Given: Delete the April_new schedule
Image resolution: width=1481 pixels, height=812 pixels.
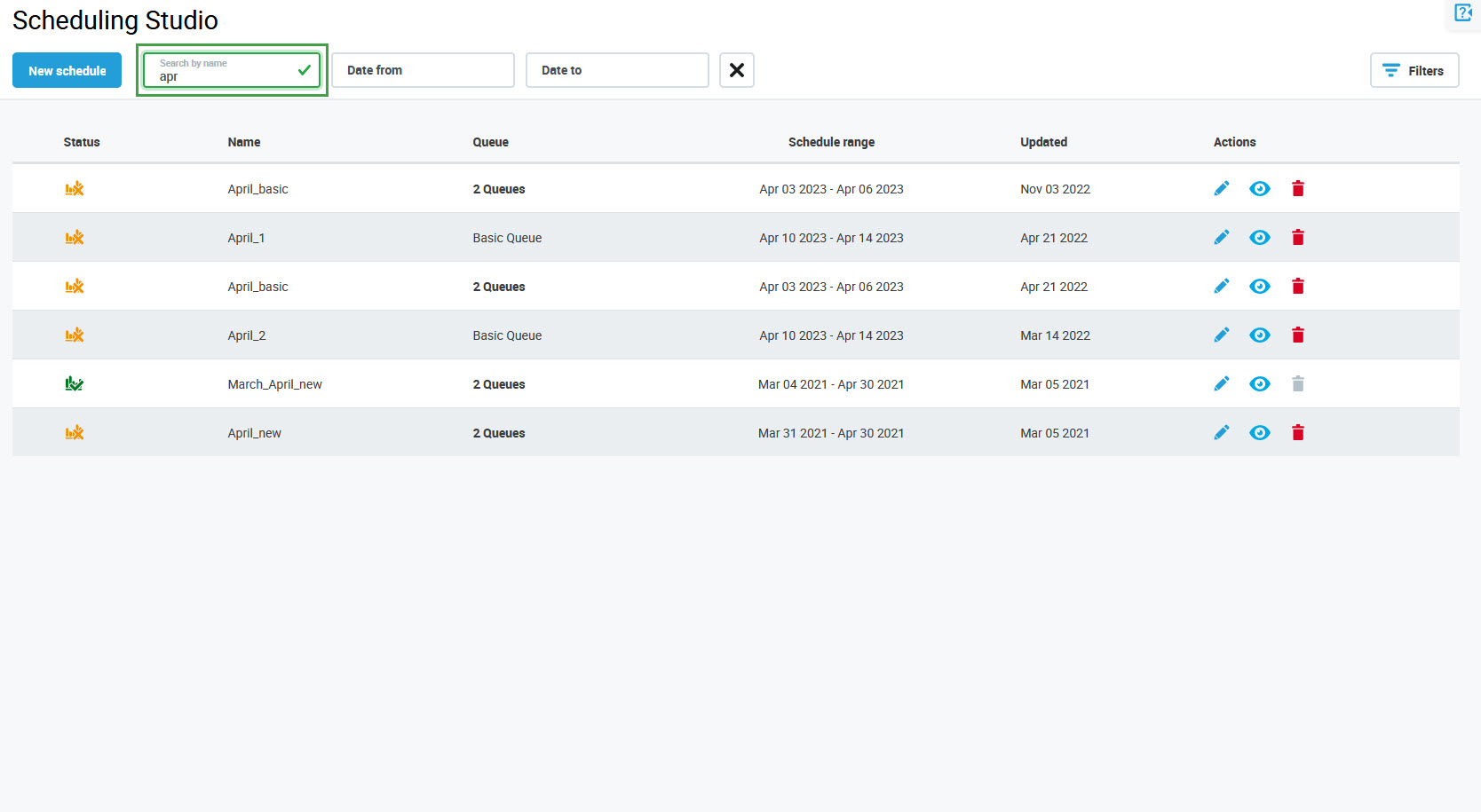Looking at the screenshot, I should pos(1297,433).
